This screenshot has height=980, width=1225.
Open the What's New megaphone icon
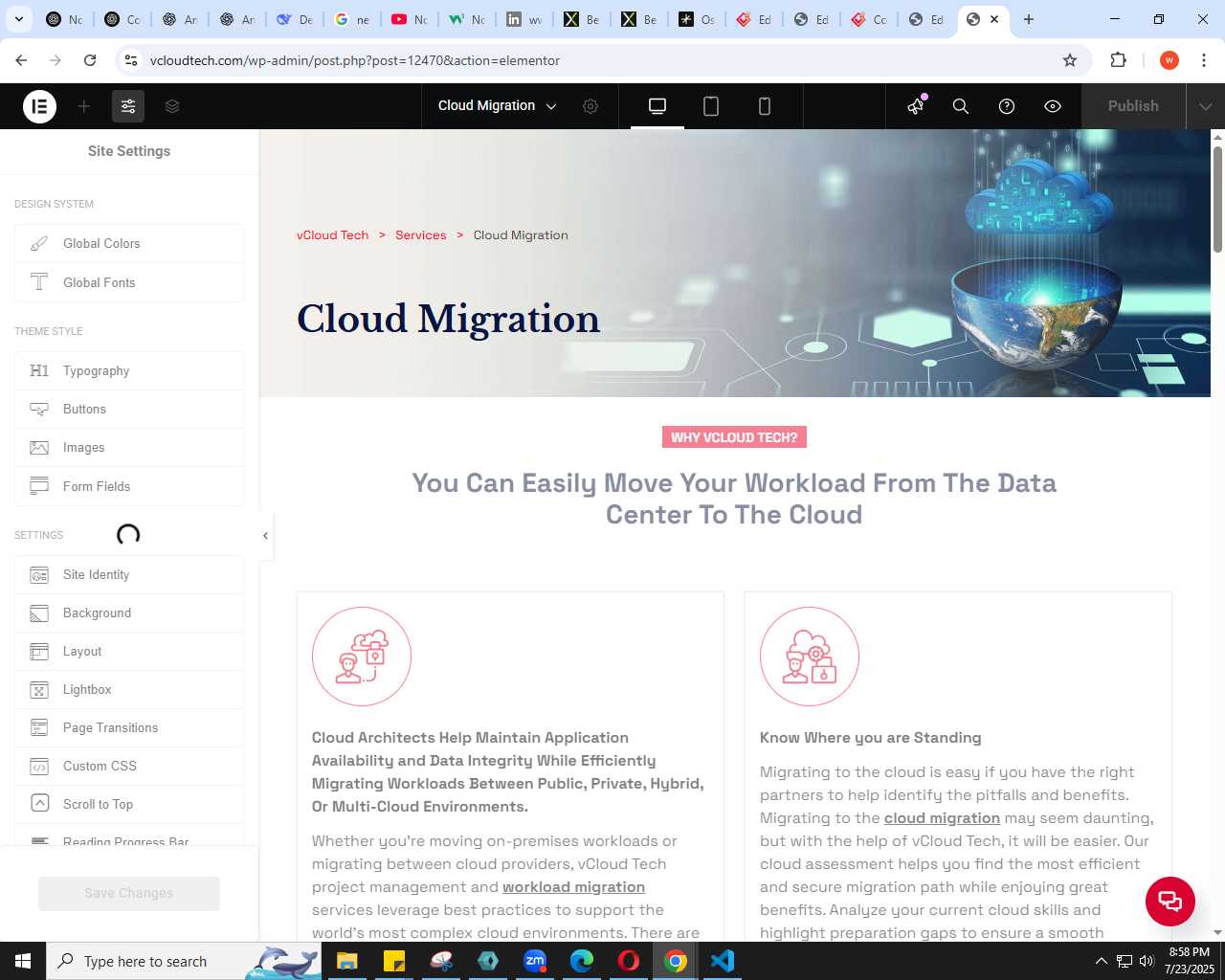pos(916,106)
